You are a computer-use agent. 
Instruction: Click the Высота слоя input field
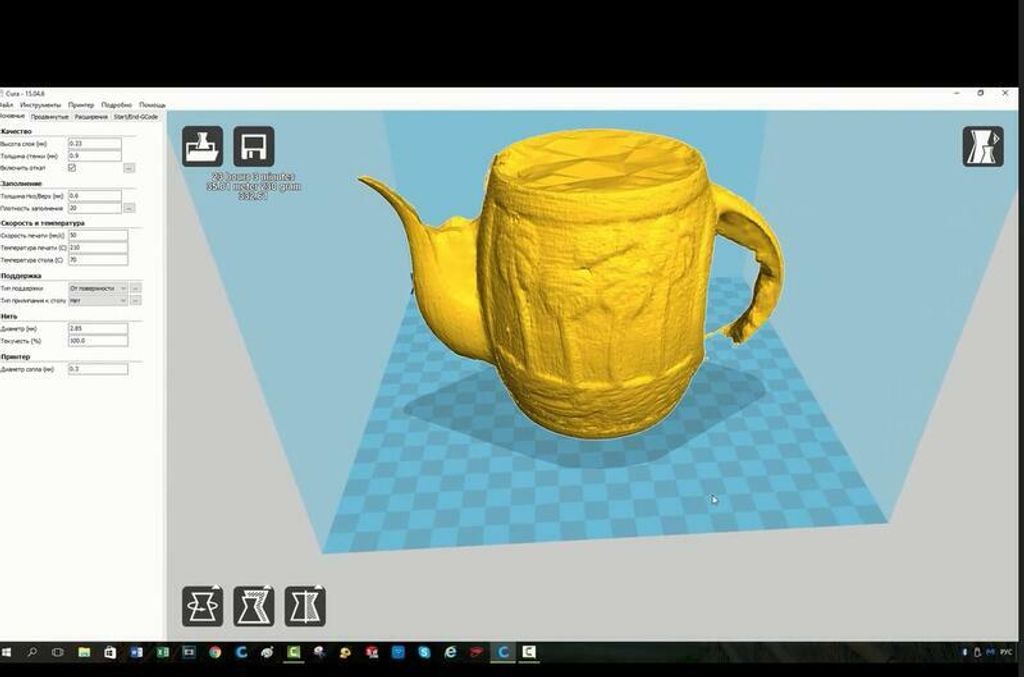pos(95,143)
